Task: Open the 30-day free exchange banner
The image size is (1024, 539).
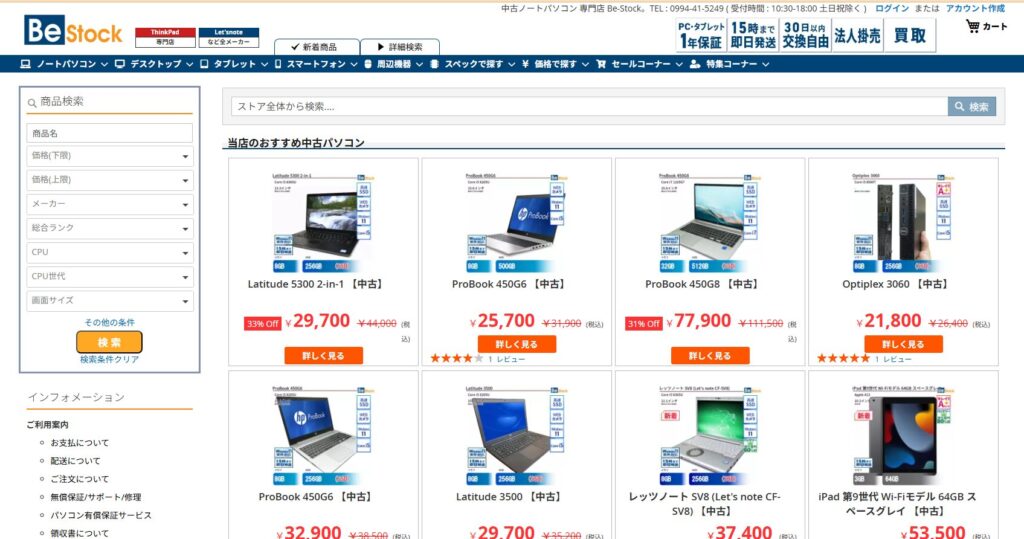Action: click(805, 35)
